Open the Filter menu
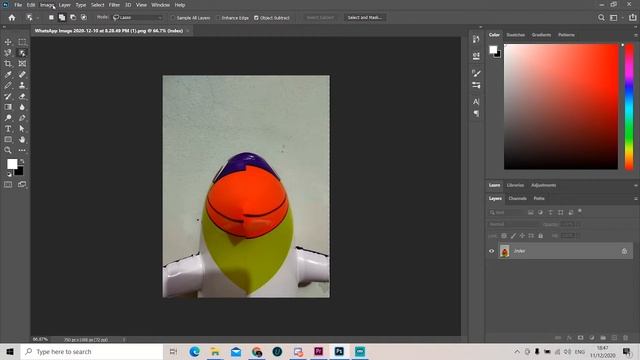The width and height of the screenshot is (640, 360). 114,5
